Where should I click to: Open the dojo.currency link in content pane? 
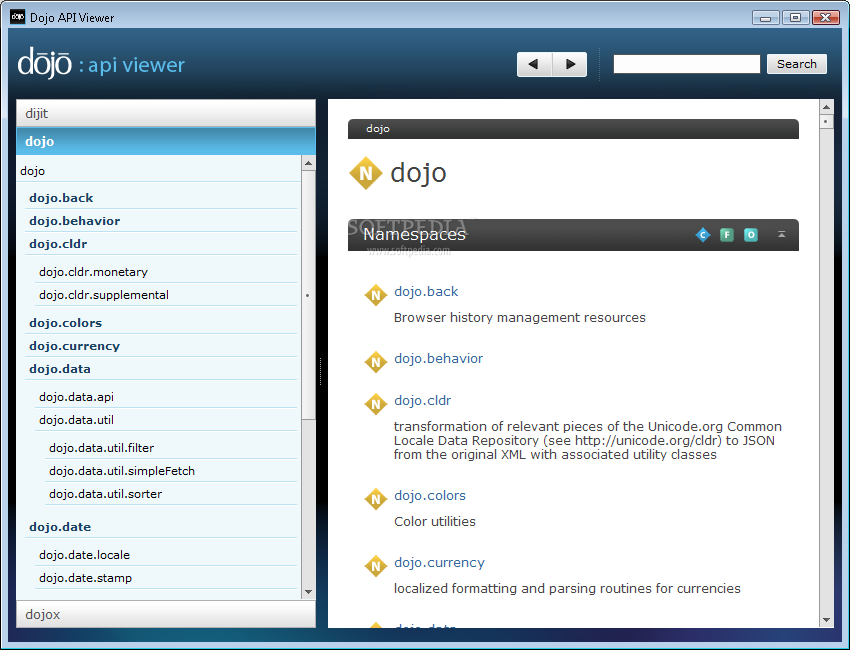pos(439,563)
